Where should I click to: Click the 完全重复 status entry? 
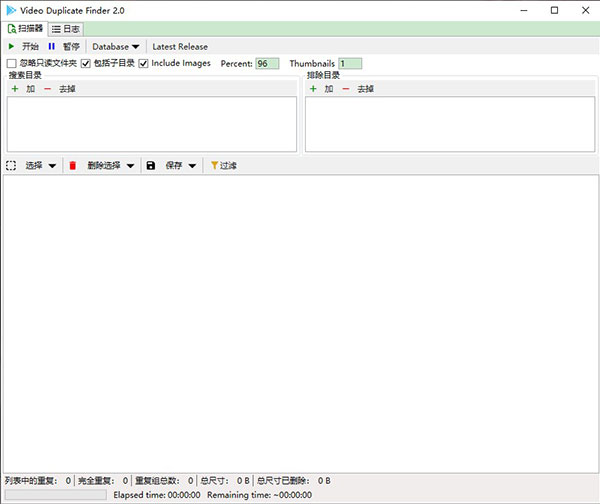pyautogui.click(x=103, y=481)
